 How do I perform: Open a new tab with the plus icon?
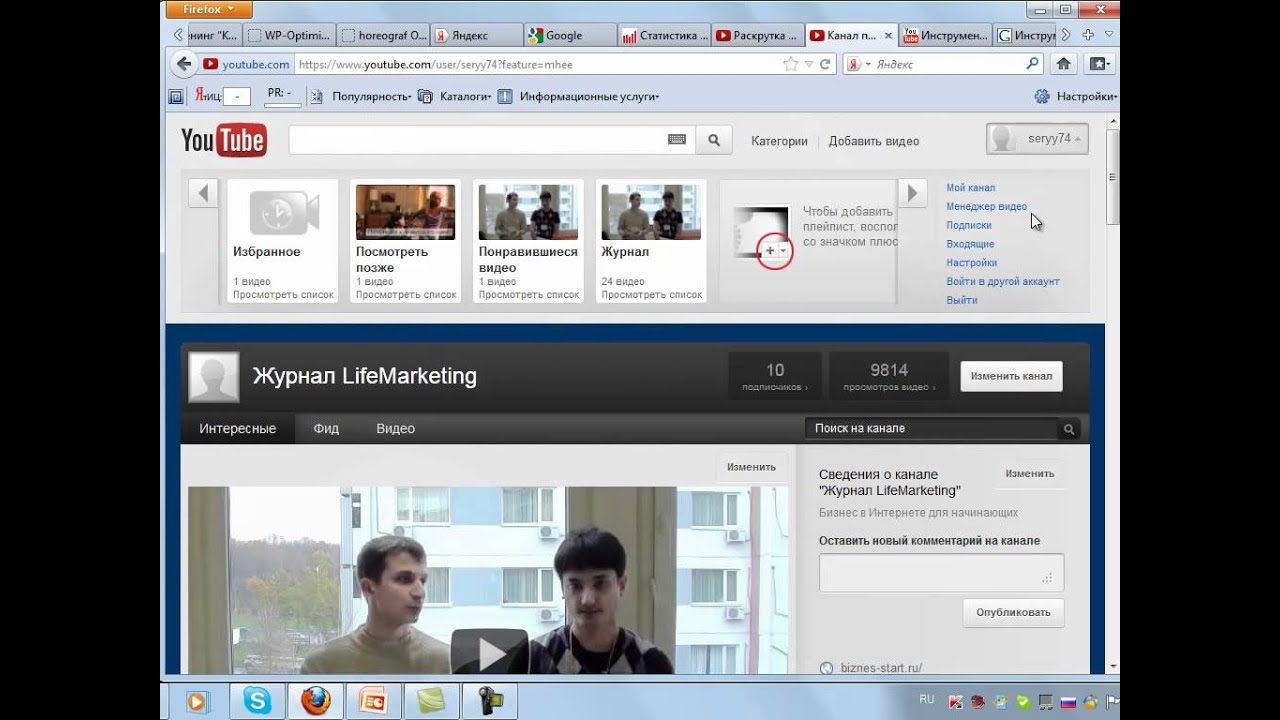[x=1088, y=35]
